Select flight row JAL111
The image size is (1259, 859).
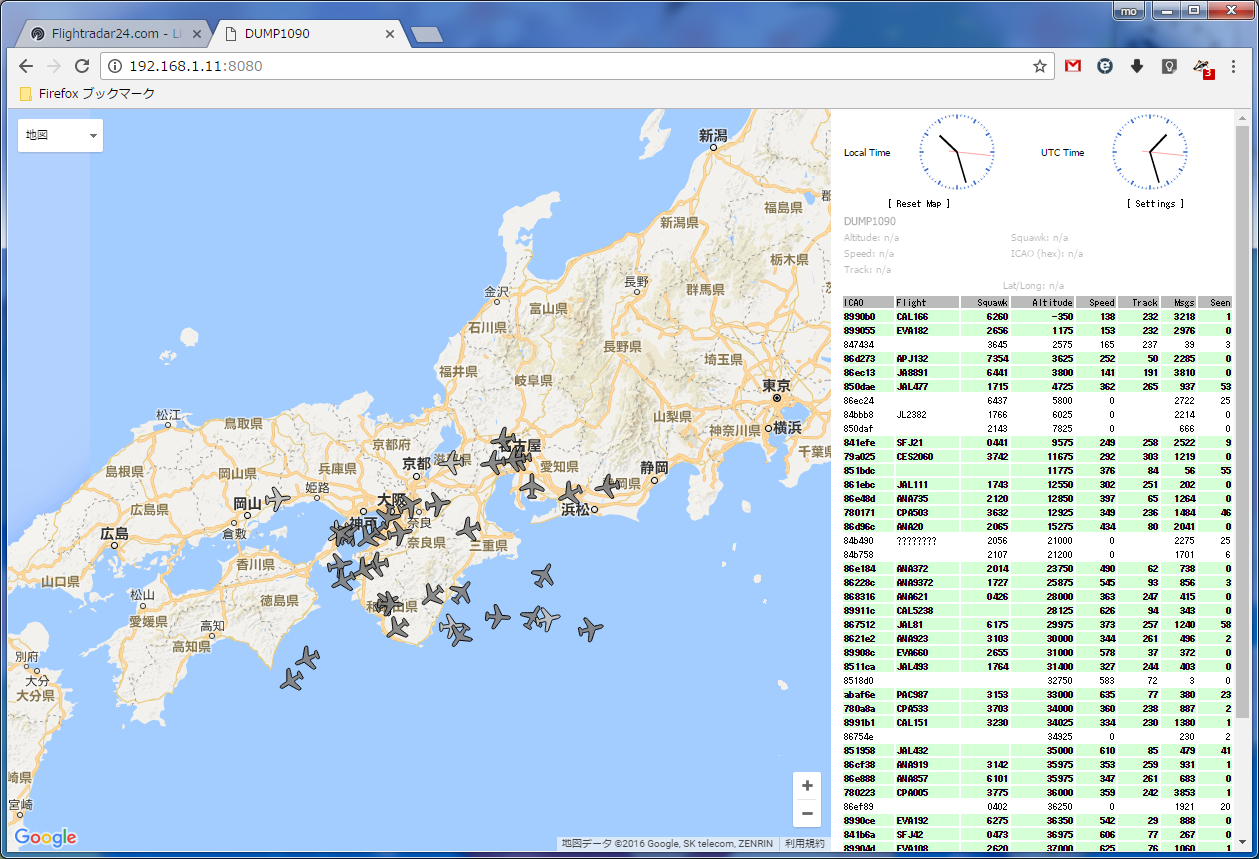pyautogui.click(x=1037, y=484)
